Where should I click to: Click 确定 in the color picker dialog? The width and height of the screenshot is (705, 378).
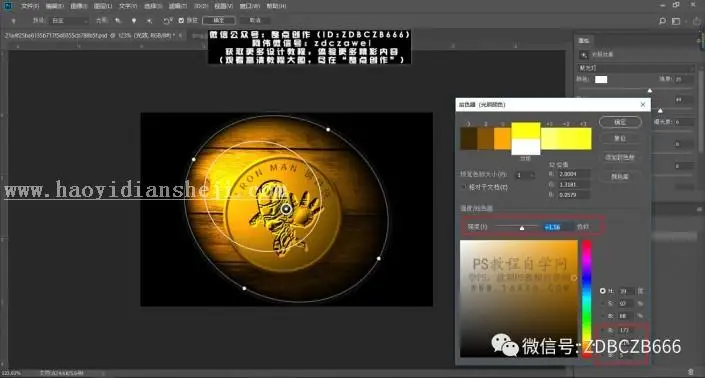(x=620, y=122)
